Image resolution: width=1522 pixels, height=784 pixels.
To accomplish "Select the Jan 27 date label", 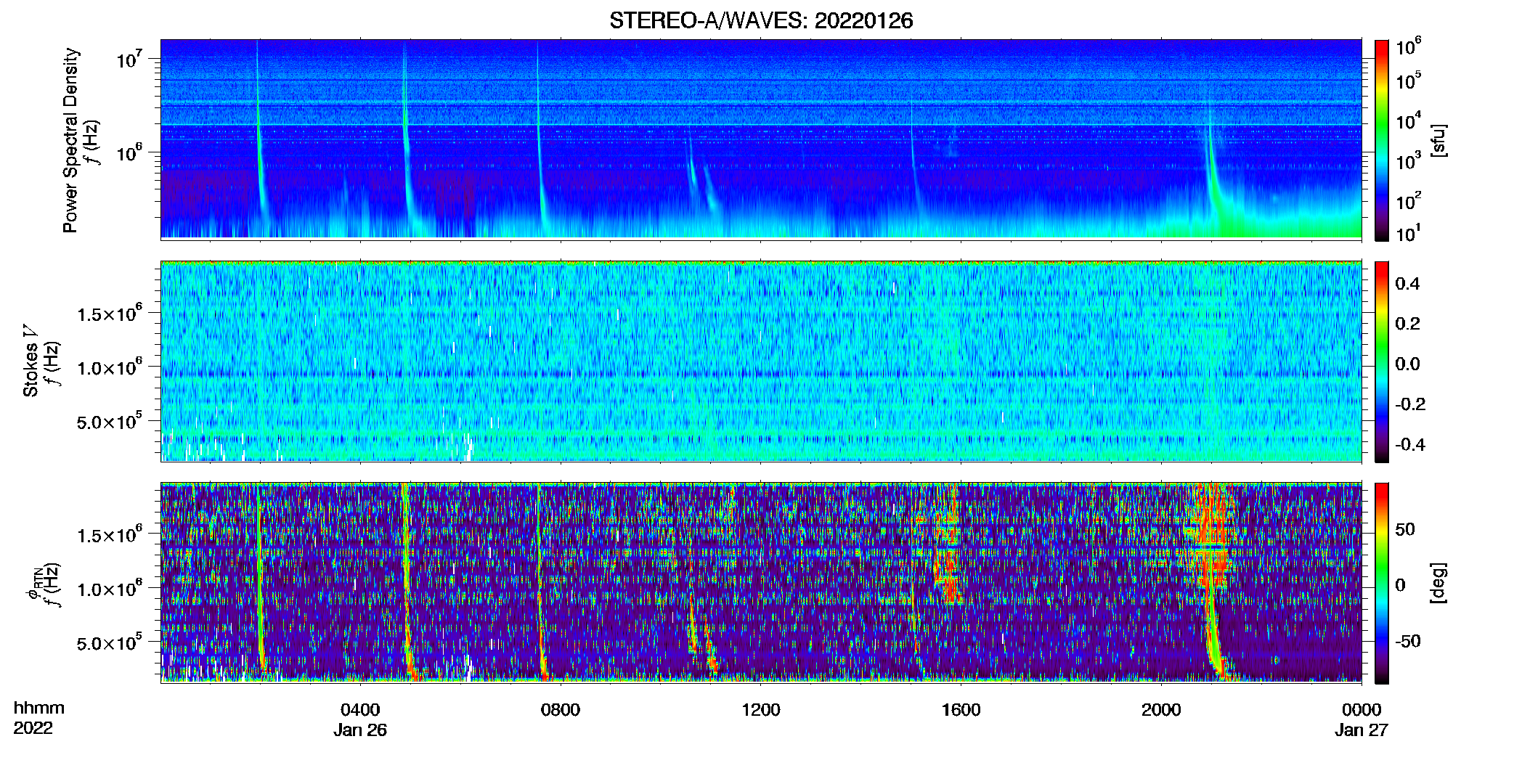I will 1362,730.
